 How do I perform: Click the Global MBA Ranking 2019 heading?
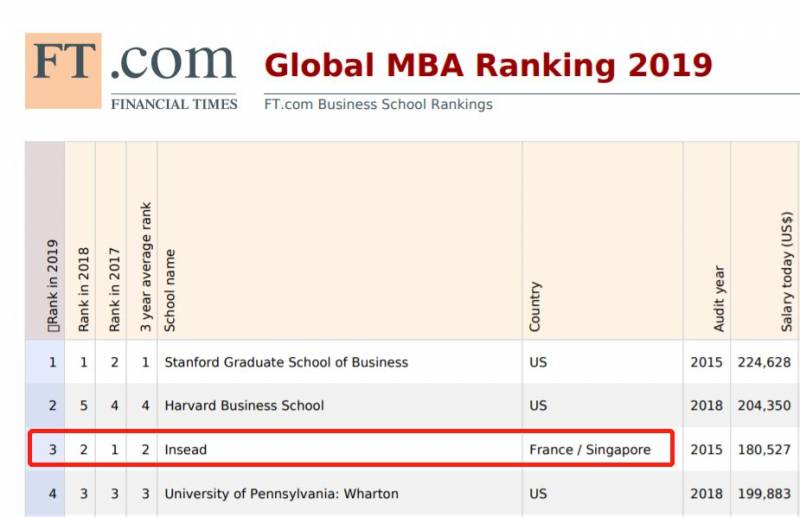pyautogui.click(x=488, y=64)
